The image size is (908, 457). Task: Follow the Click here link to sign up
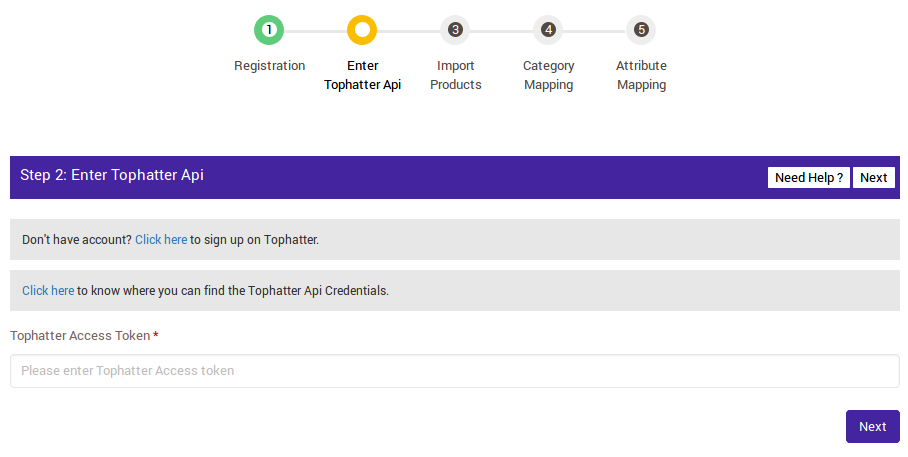coord(161,240)
